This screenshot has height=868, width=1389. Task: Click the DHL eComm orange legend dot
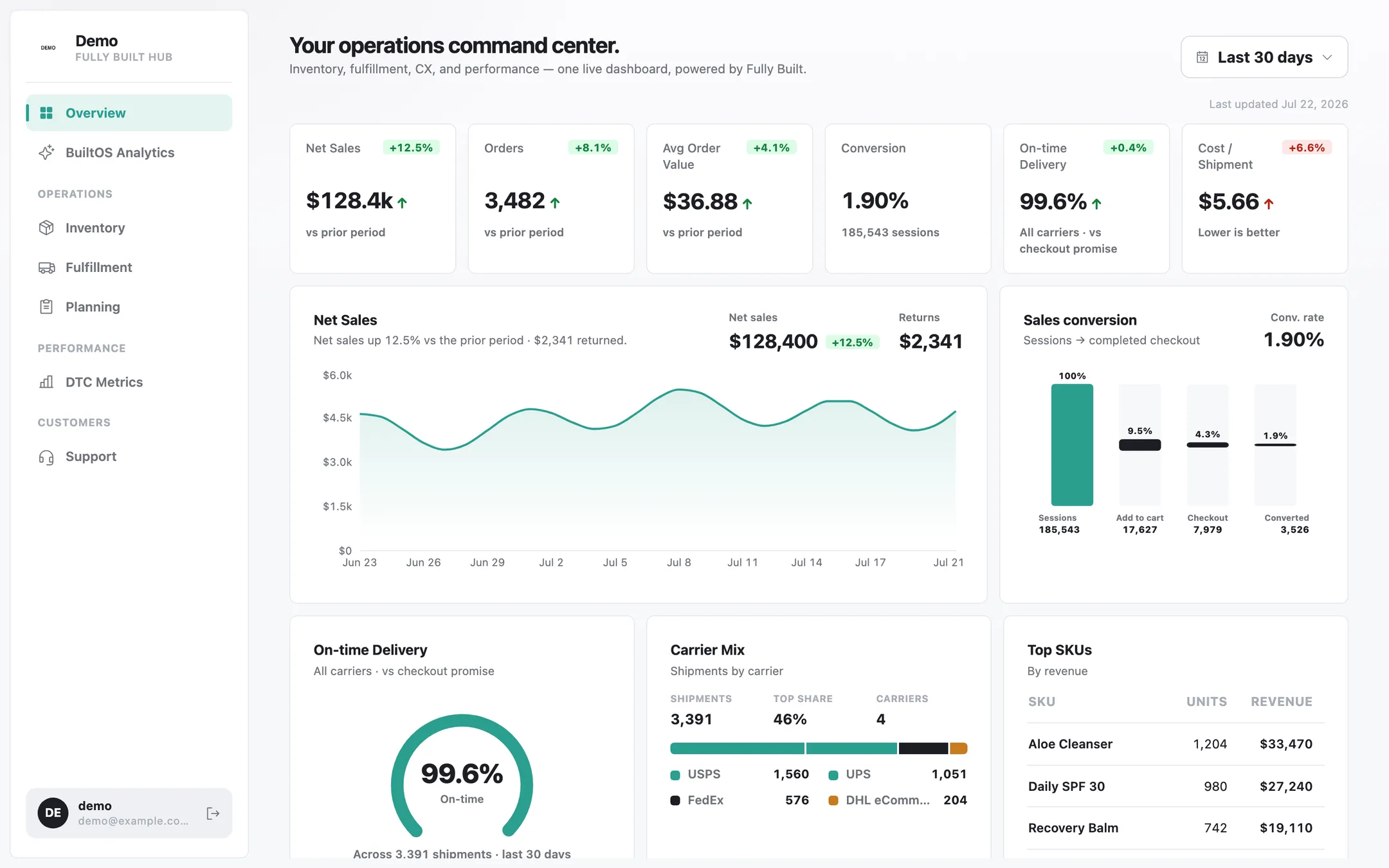833,800
